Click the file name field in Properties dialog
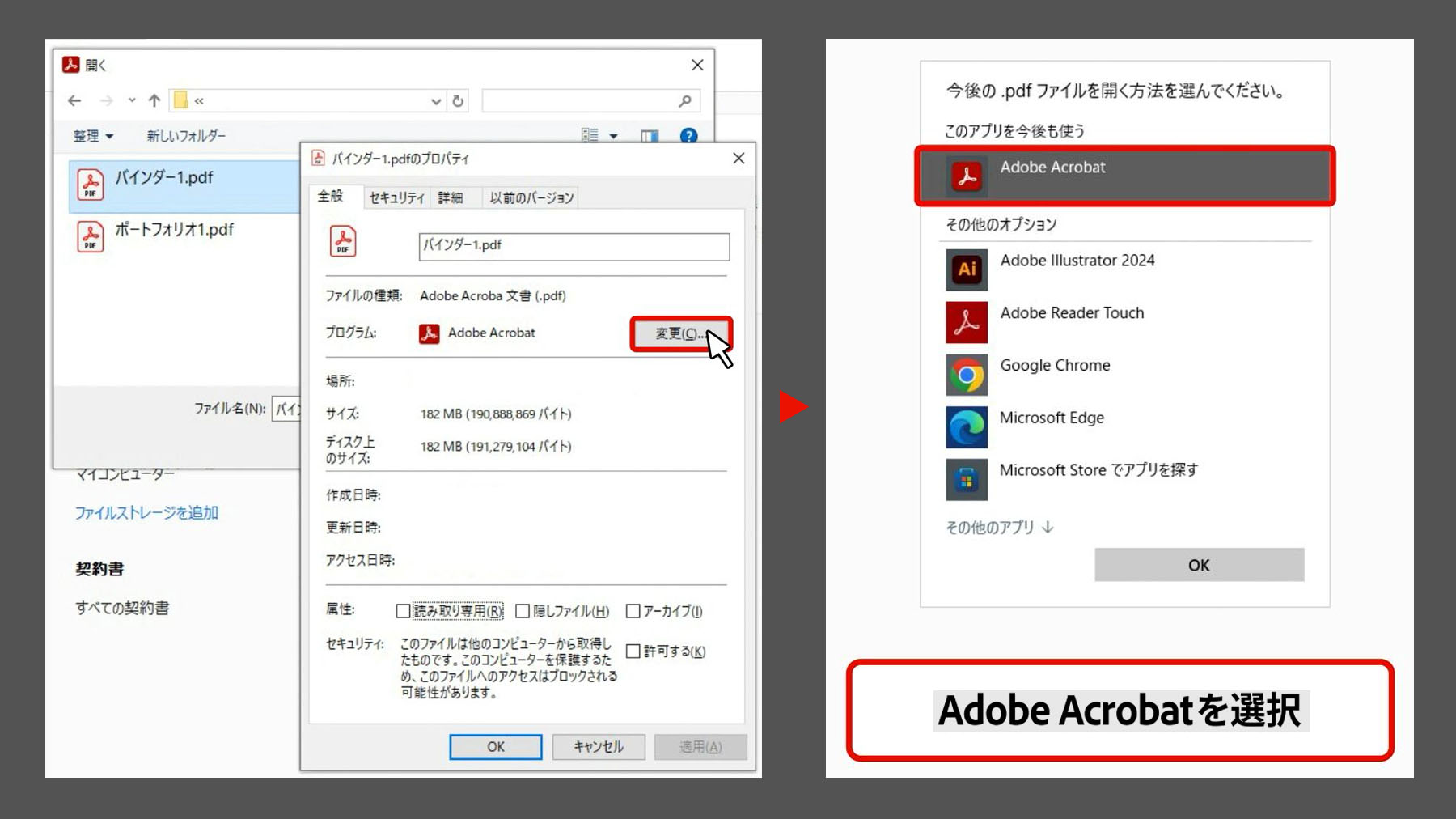 point(574,247)
